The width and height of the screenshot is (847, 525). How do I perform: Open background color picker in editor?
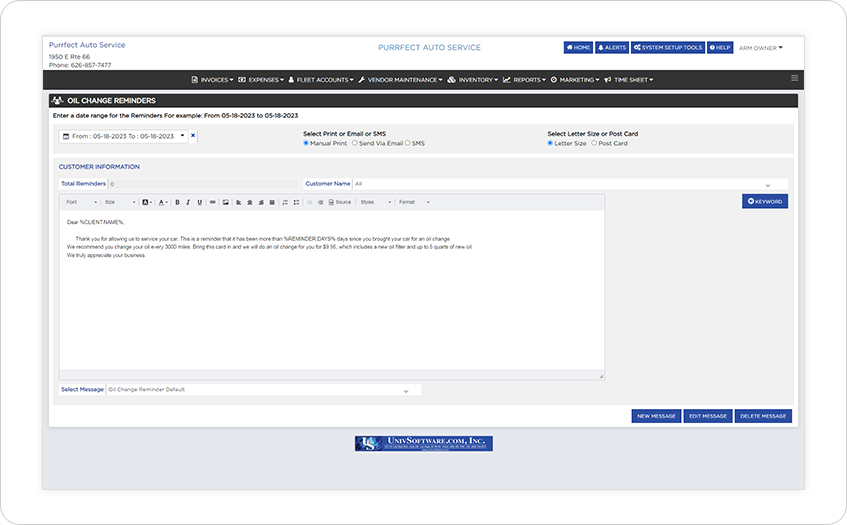[147, 203]
